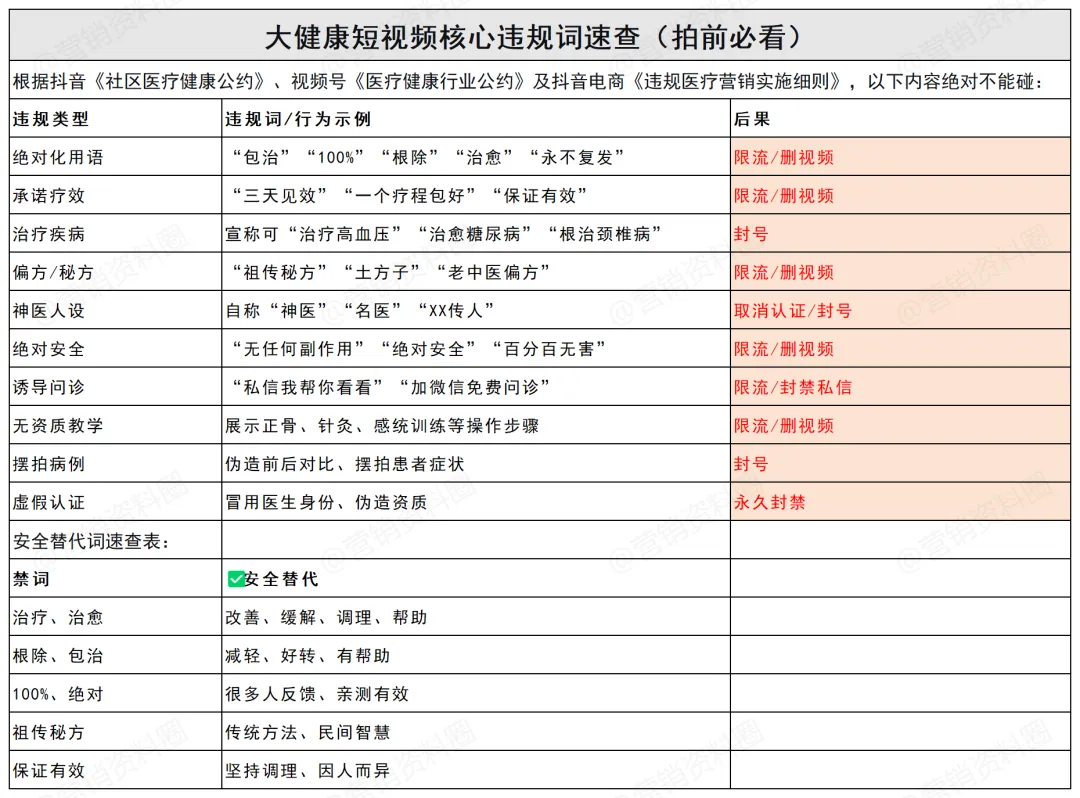Viewport: 1080px width, 798px height.
Task: Click 封号 in the 摆拍病例 row
Action: (900, 463)
